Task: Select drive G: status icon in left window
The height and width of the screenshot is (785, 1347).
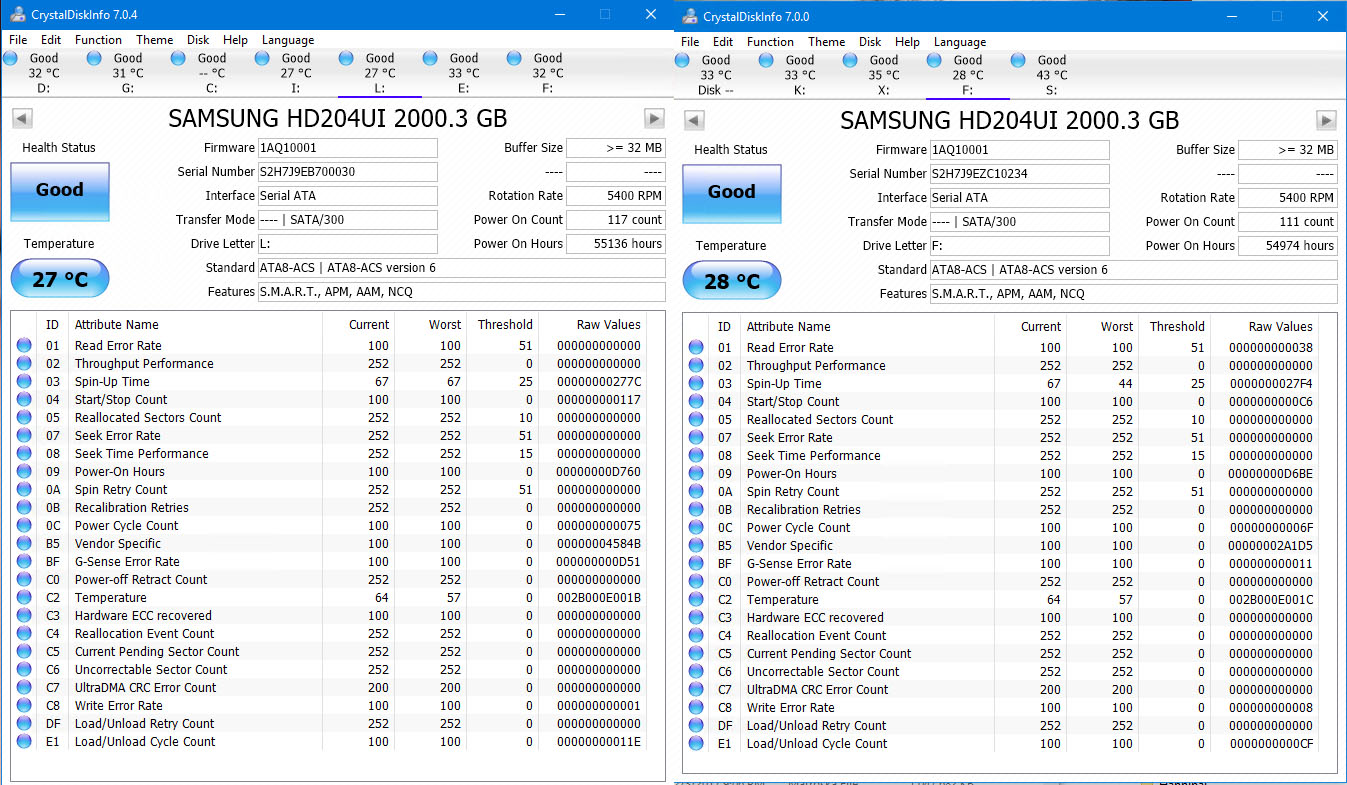Action: point(94,59)
